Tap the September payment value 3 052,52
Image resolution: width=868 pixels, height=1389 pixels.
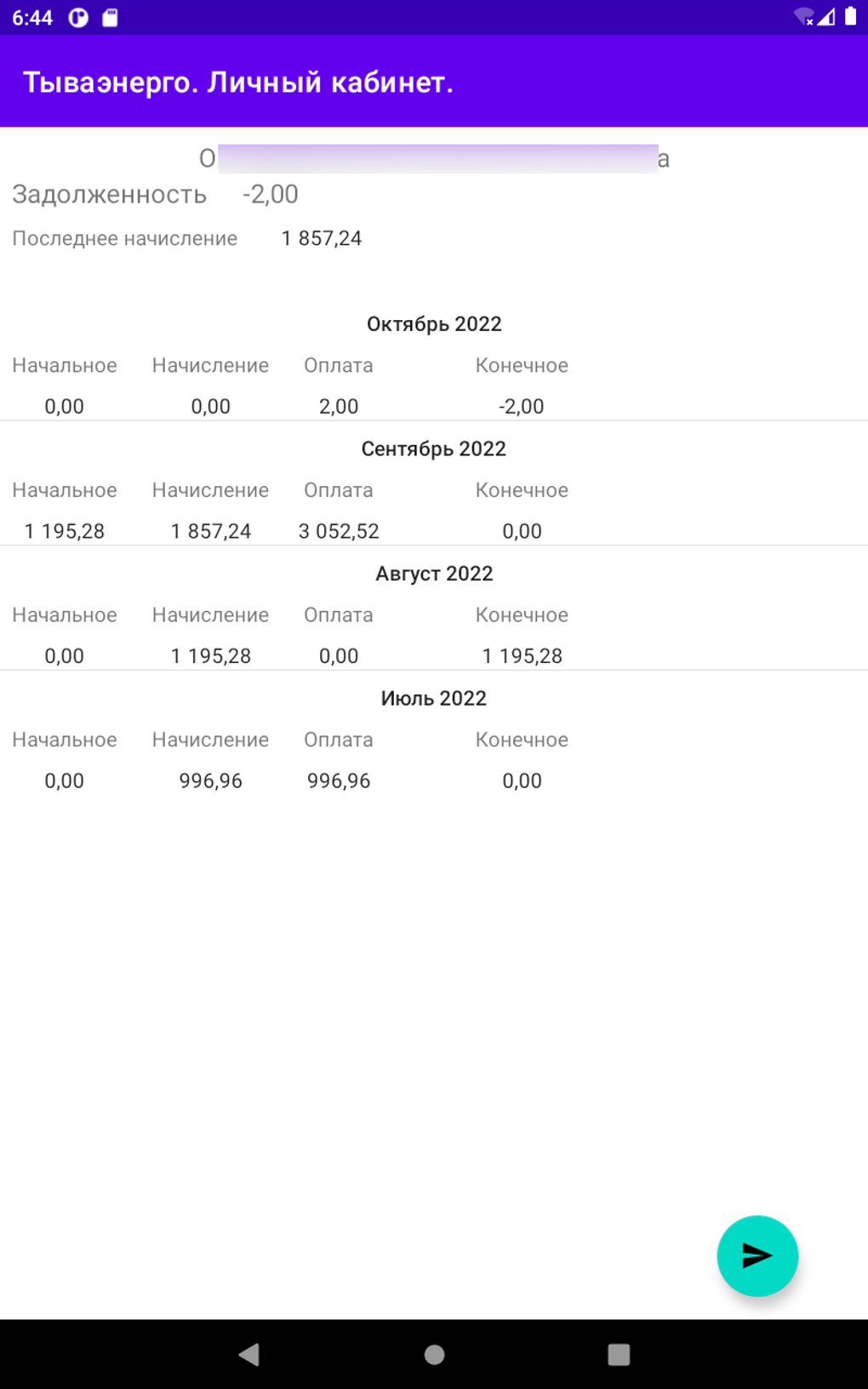pyautogui.click(x=339, y=531)
